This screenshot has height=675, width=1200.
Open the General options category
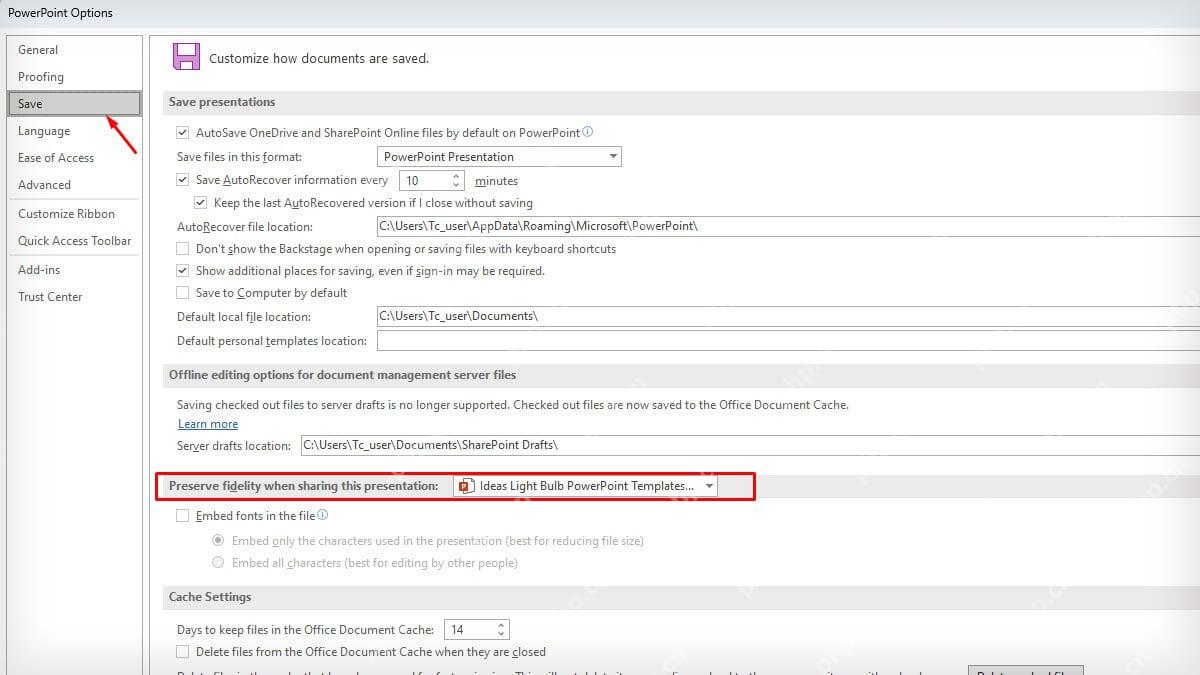pos(74,50)
